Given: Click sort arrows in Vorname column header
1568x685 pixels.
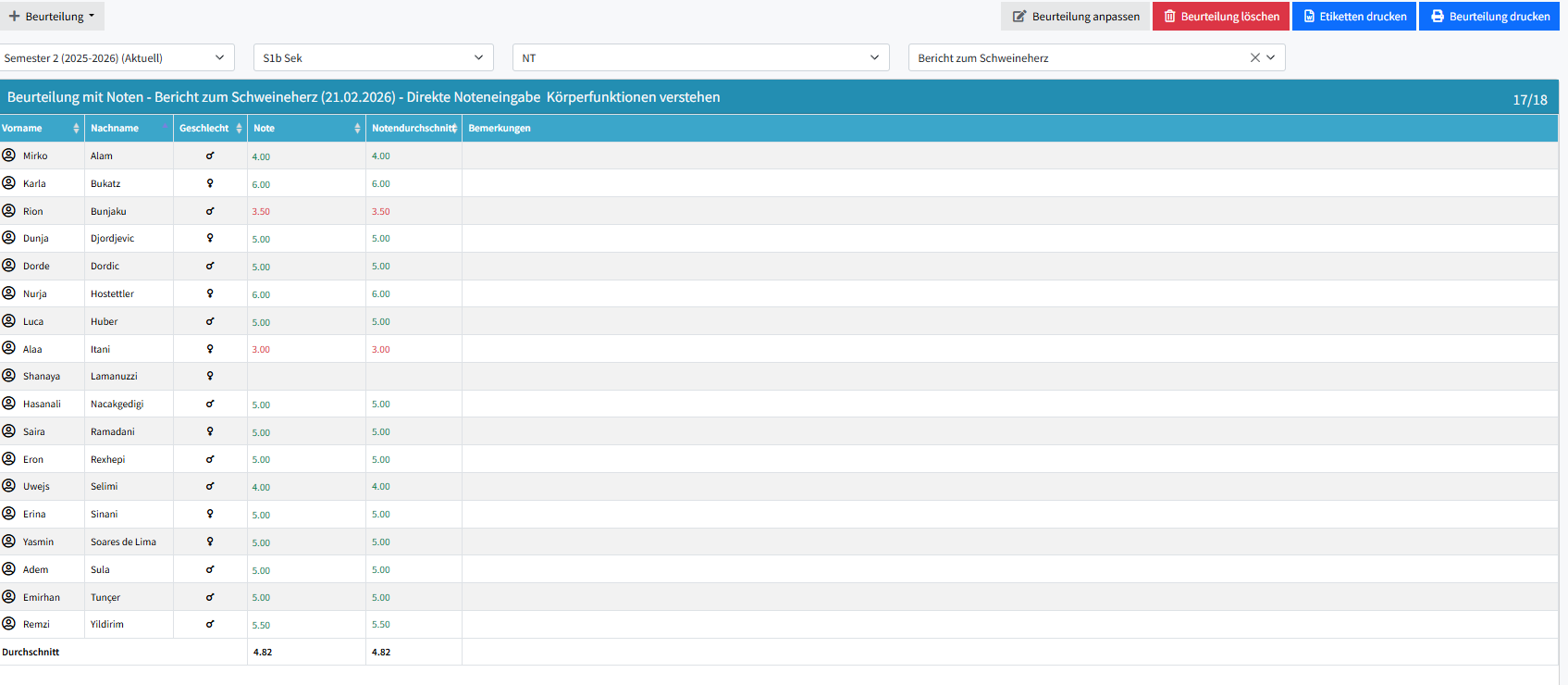Looking at the screenshot, I should (x=76, y=129).
